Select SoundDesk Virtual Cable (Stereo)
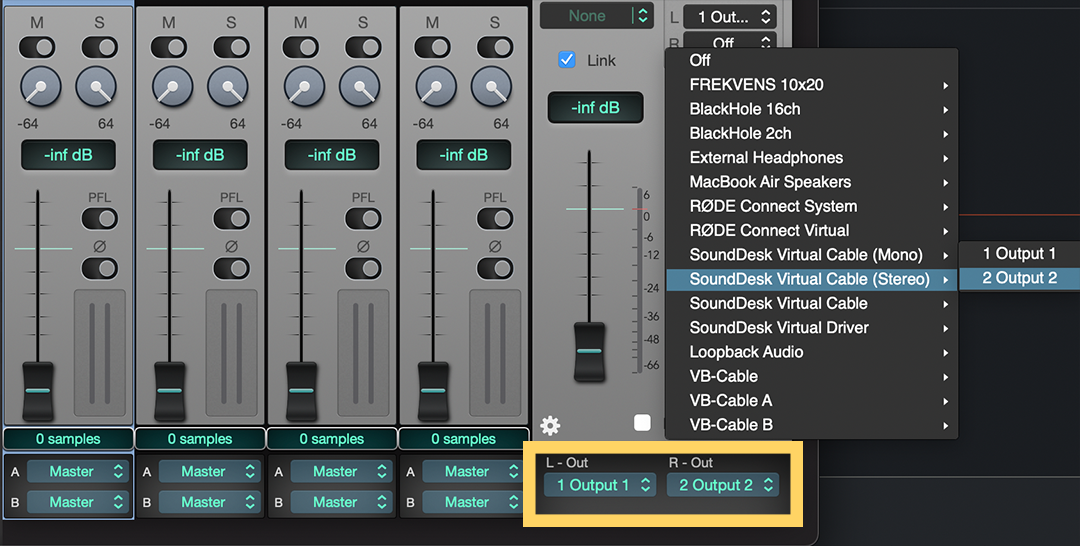1080x546 pixels. coord(811,279)
